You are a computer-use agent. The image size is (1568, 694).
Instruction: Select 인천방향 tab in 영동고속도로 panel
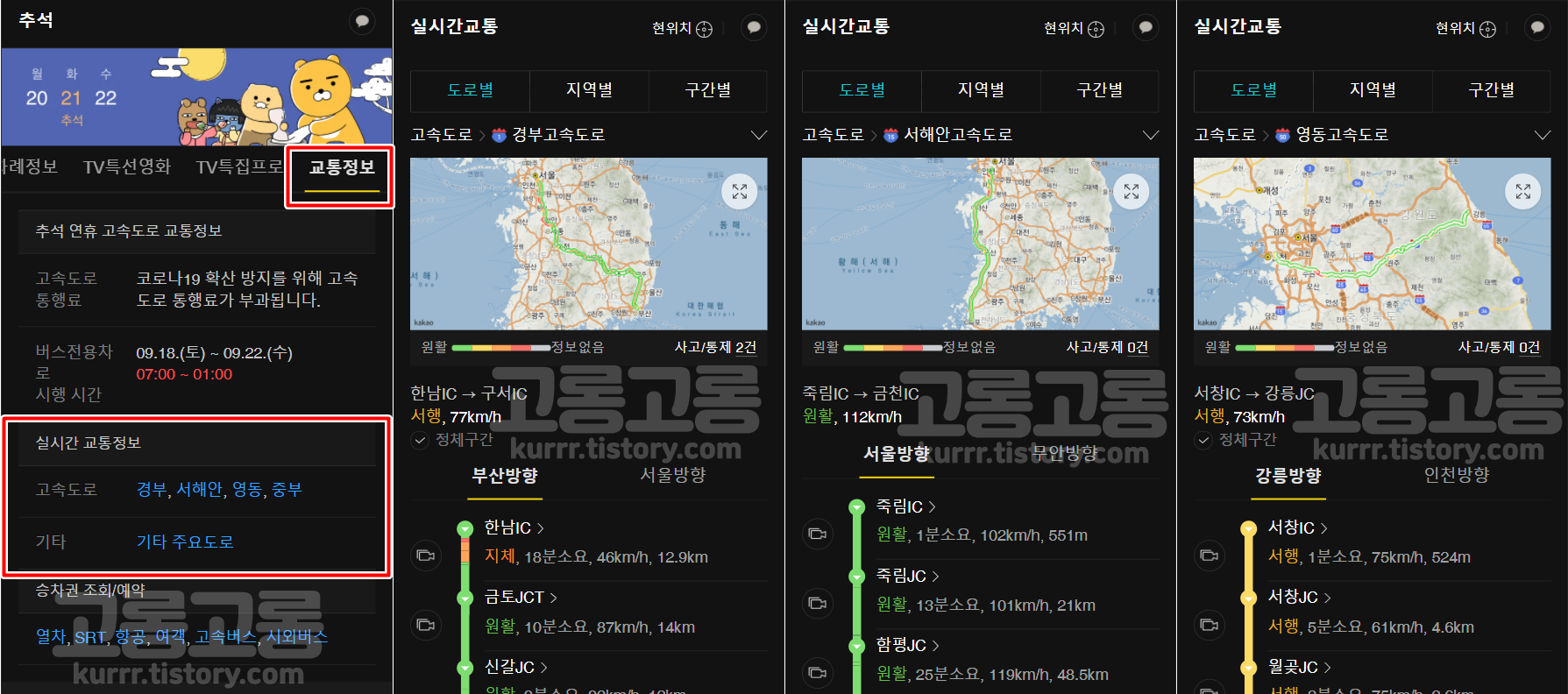coord(1457,475)
